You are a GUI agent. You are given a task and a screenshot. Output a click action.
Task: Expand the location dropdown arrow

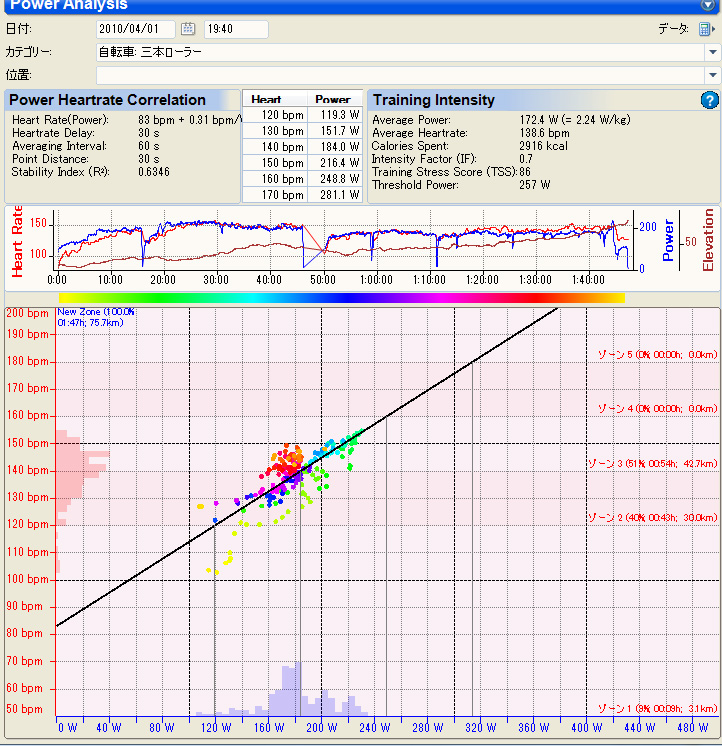click(x=712, y=75)
